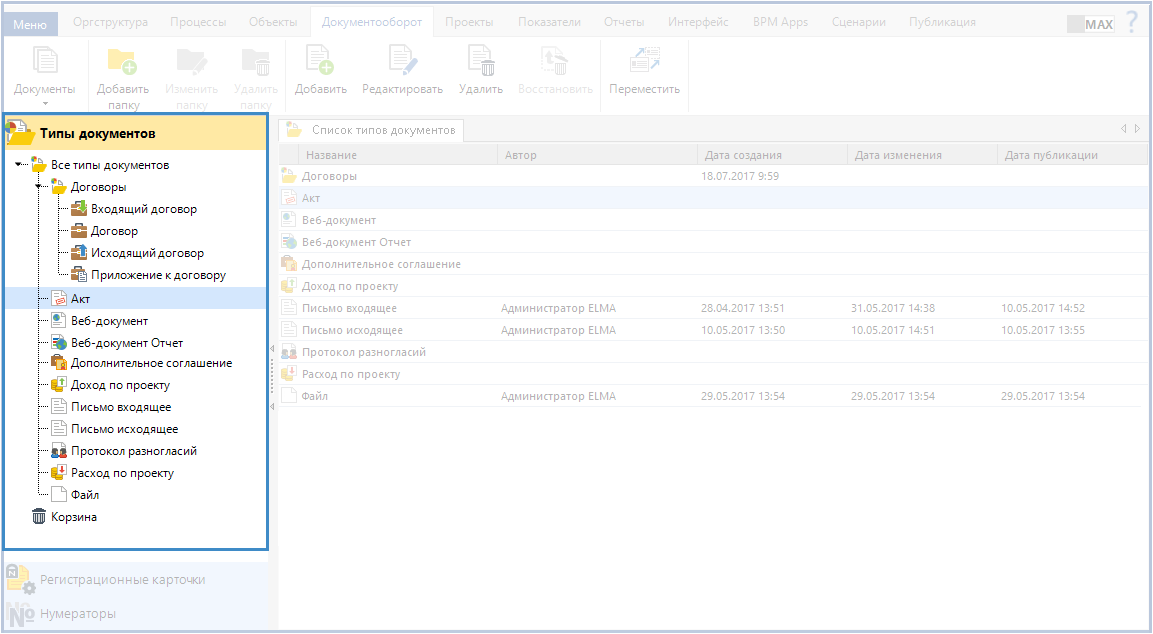The width and height of the screenshot is (1153, 634).
Task: Click the Add document type icon
Action: point(320,63)
